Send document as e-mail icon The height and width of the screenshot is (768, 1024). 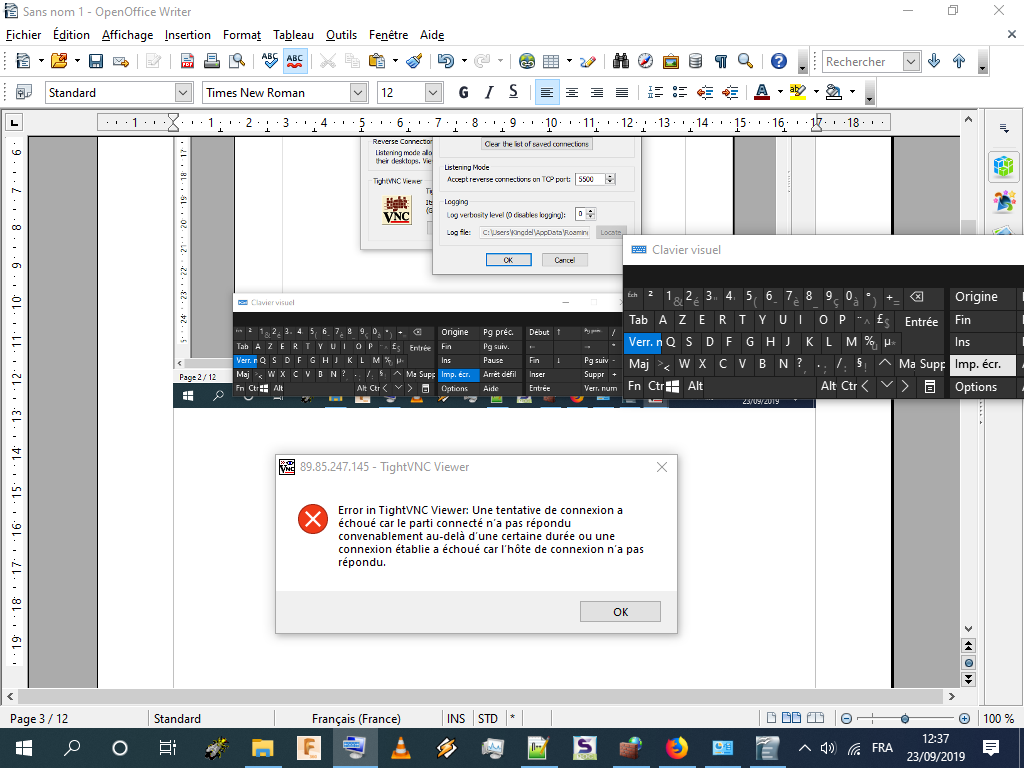[x=121, y=61]
